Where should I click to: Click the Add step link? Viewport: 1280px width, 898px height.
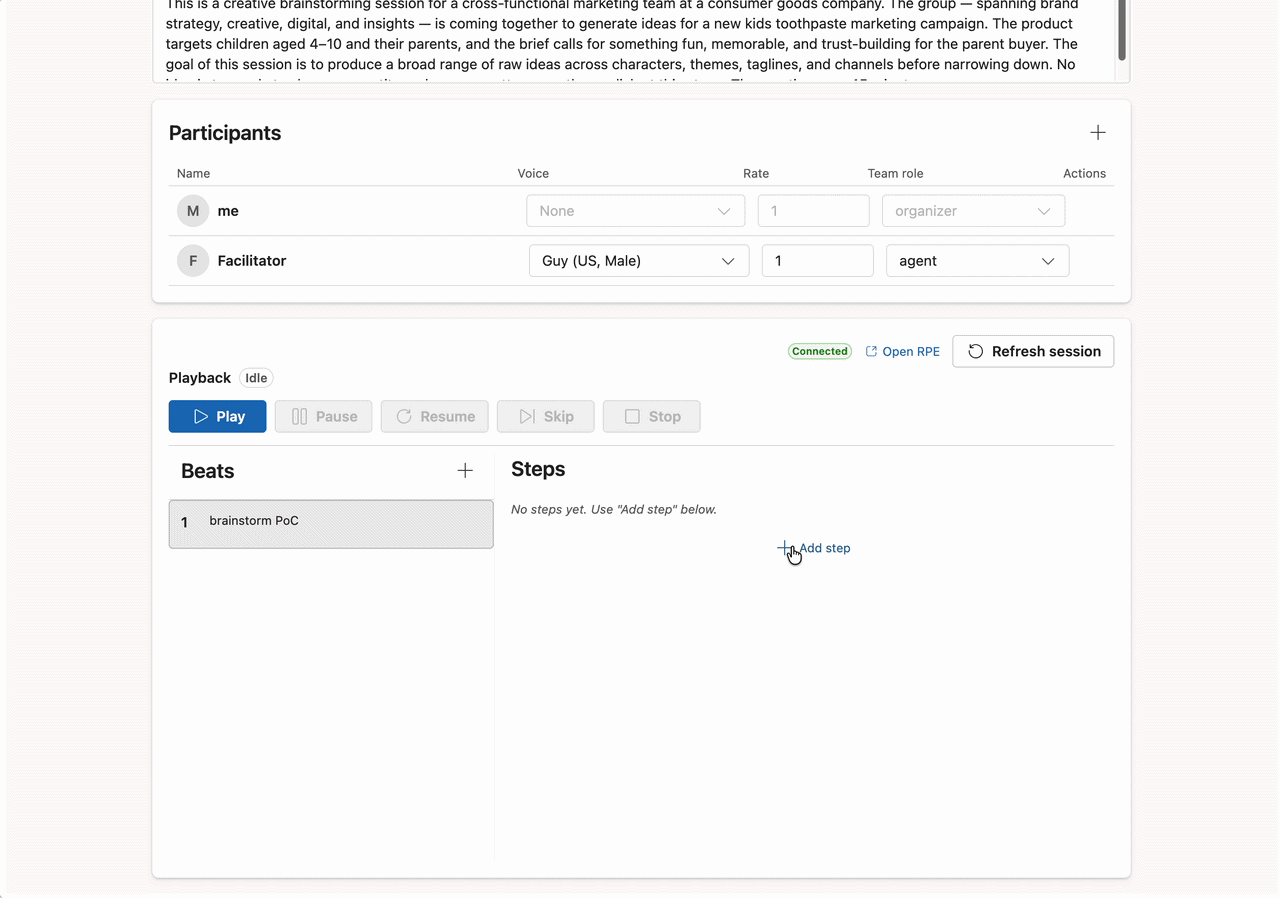pyautogui.click(x=814, y=548)
